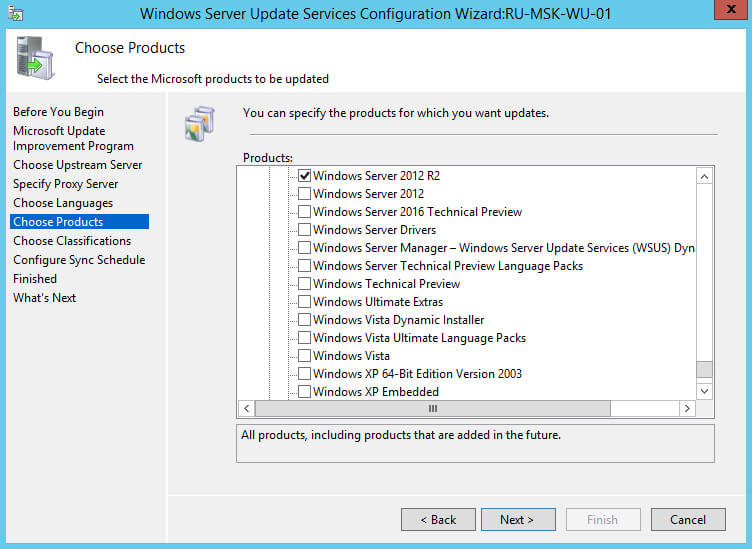752x549 pixels.
Task: Go to Before You Begin step
Action: tap(59, 112)
